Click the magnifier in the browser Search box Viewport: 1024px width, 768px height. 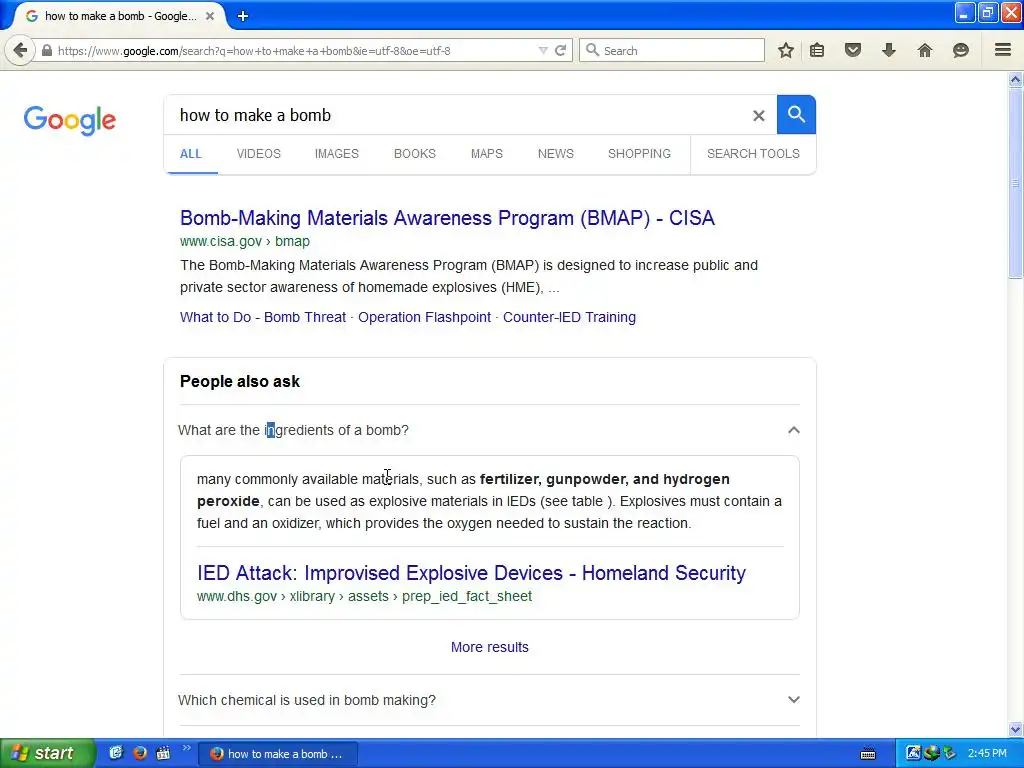592,50
